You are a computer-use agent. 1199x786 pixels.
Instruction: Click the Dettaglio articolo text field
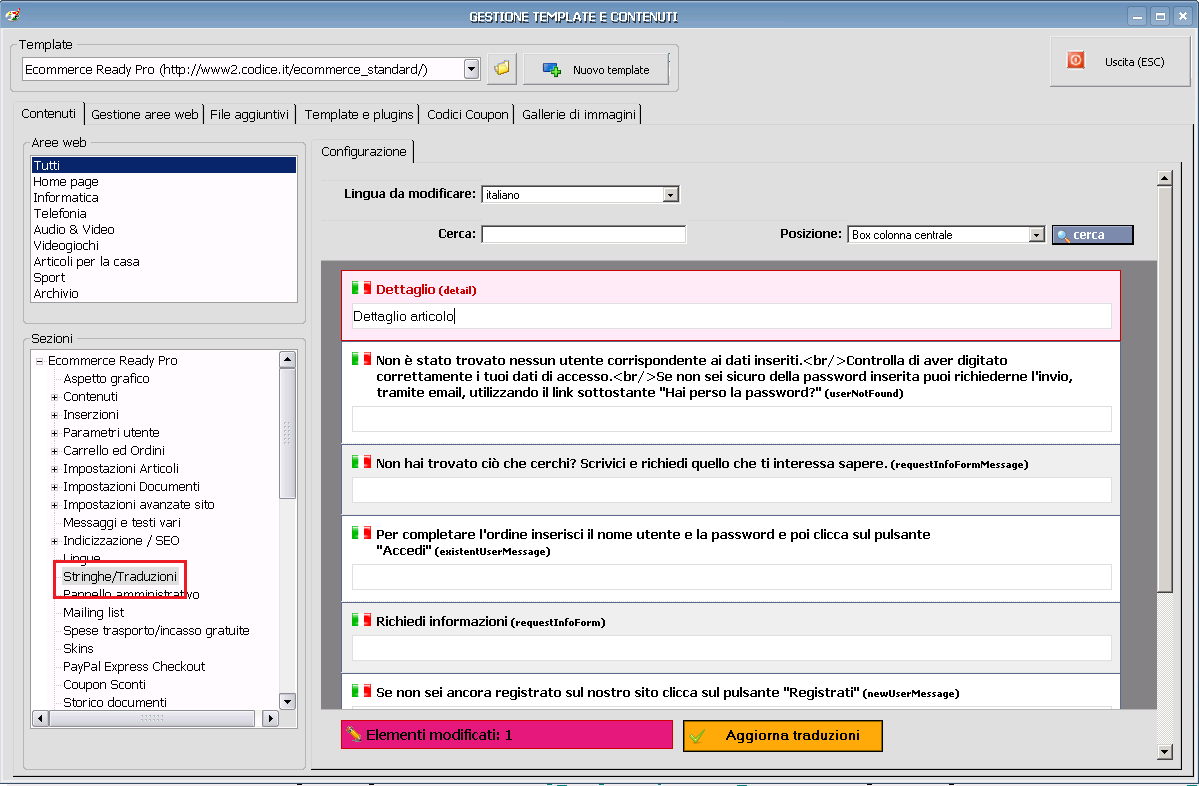point(732,316)
